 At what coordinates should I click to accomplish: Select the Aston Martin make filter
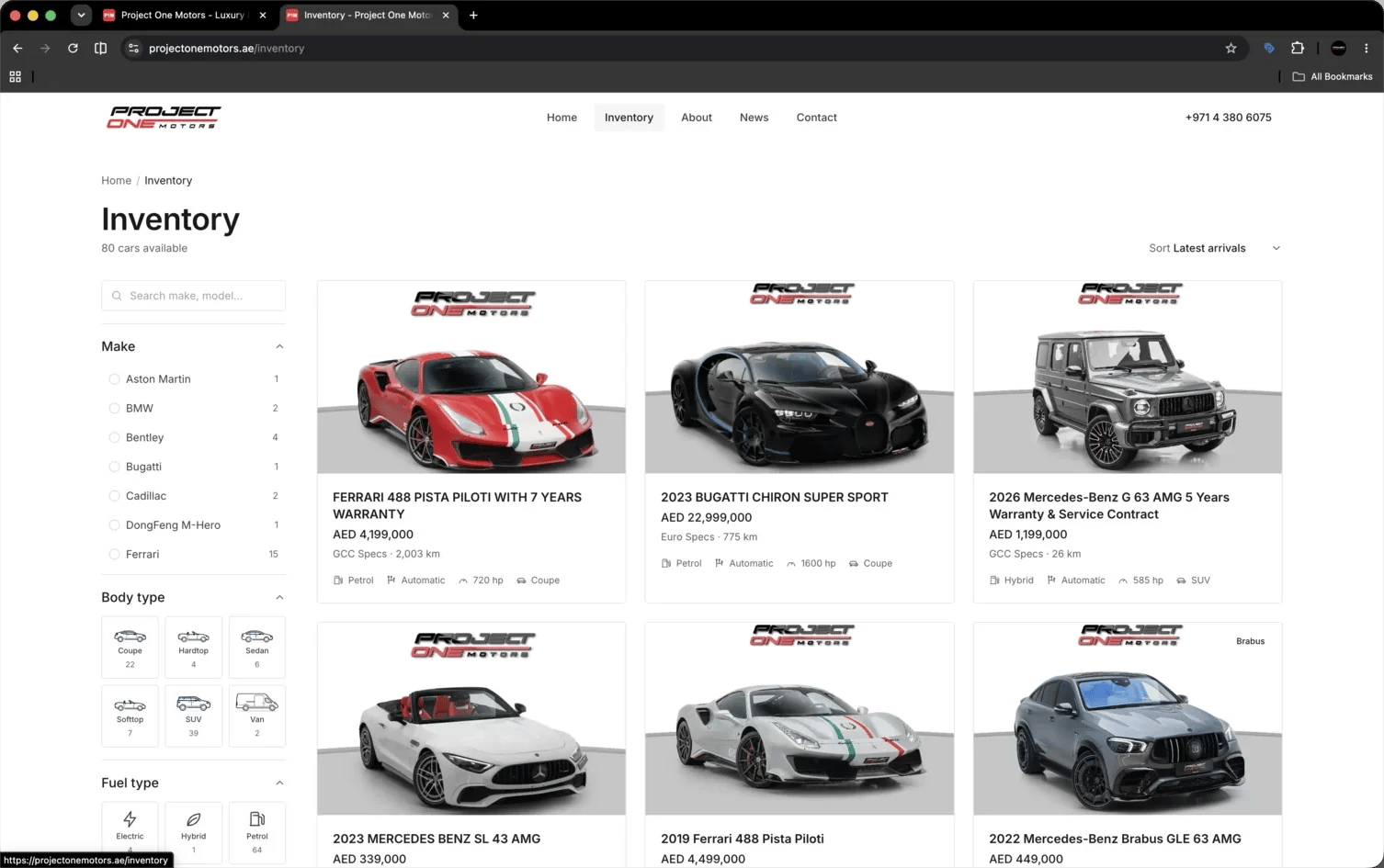pyautogui.click(x=193, y=378)
